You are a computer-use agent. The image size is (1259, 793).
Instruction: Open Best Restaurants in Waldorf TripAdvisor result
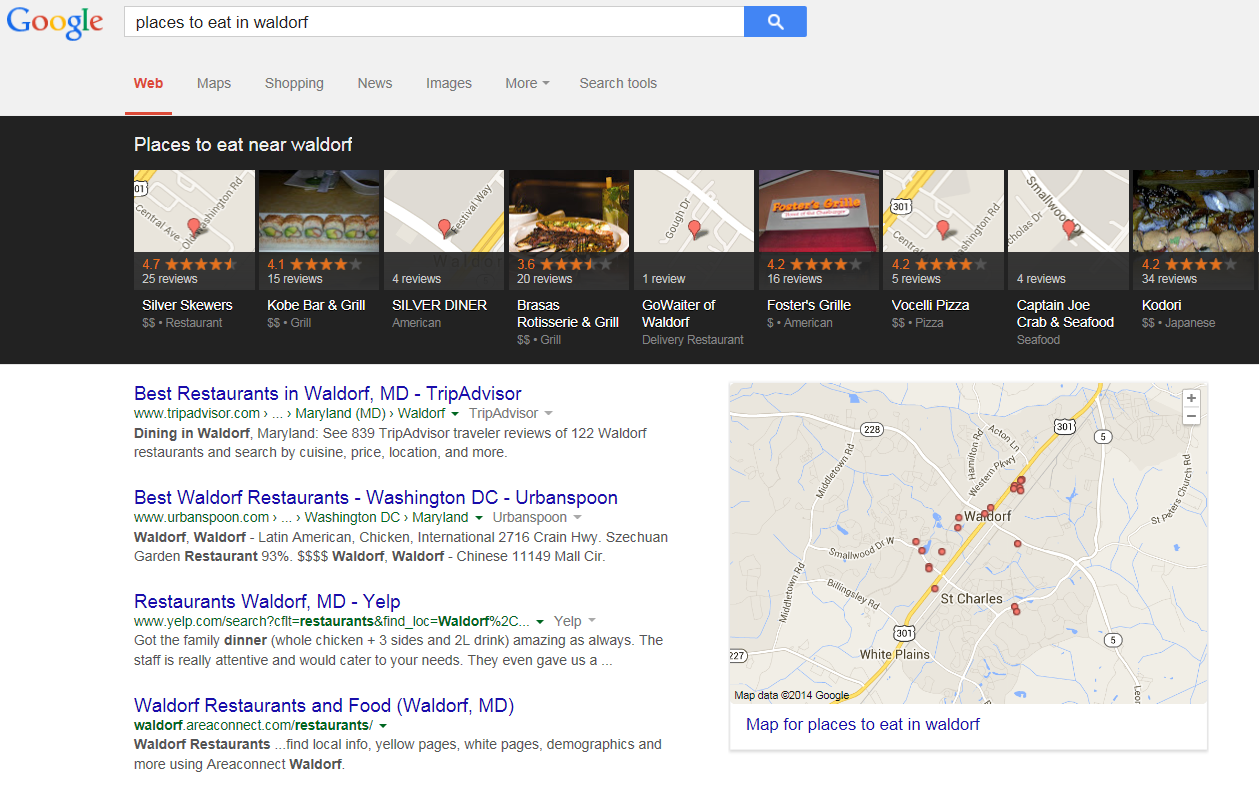328,394
